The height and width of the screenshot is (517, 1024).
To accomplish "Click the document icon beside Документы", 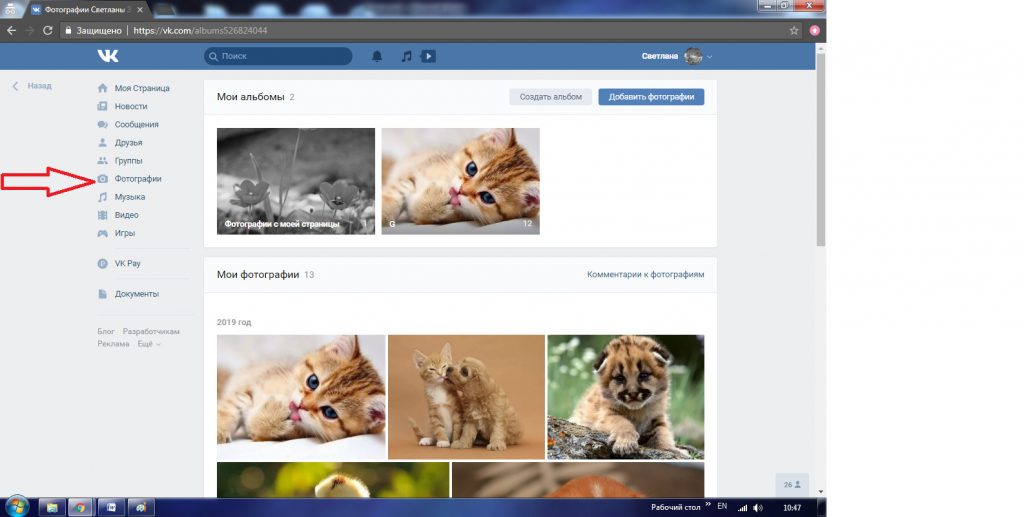I will click(x=103, y=294).
